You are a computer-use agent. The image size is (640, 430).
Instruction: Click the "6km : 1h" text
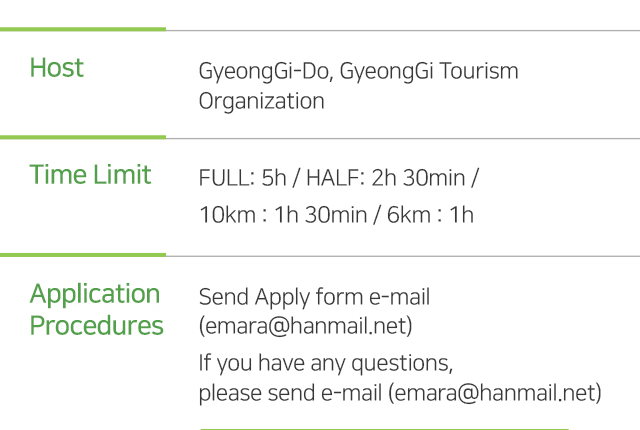coord(430,215)
